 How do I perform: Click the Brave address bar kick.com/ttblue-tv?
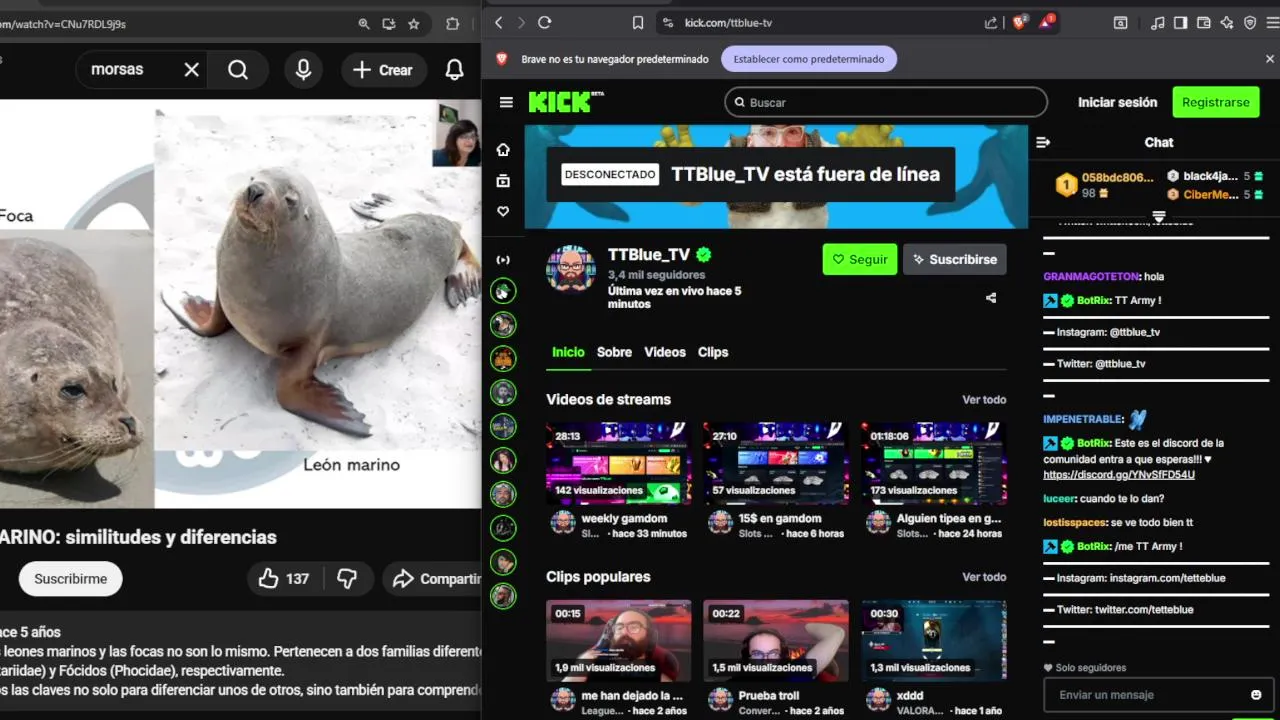click(x=728, y=23)
